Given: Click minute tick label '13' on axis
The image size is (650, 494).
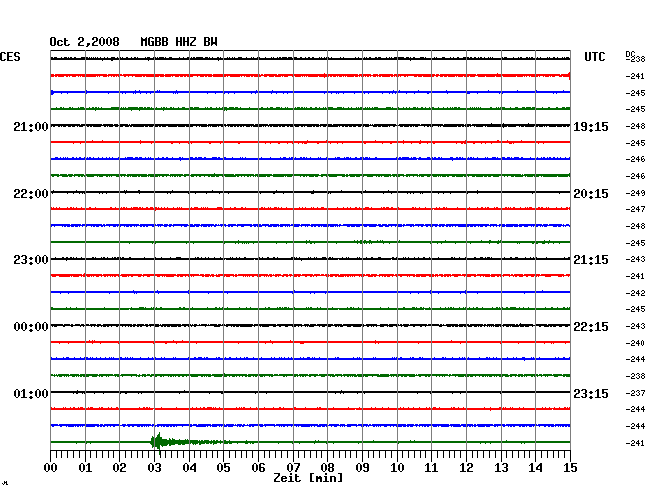Looking at the screenshot, I should [501, 468].
